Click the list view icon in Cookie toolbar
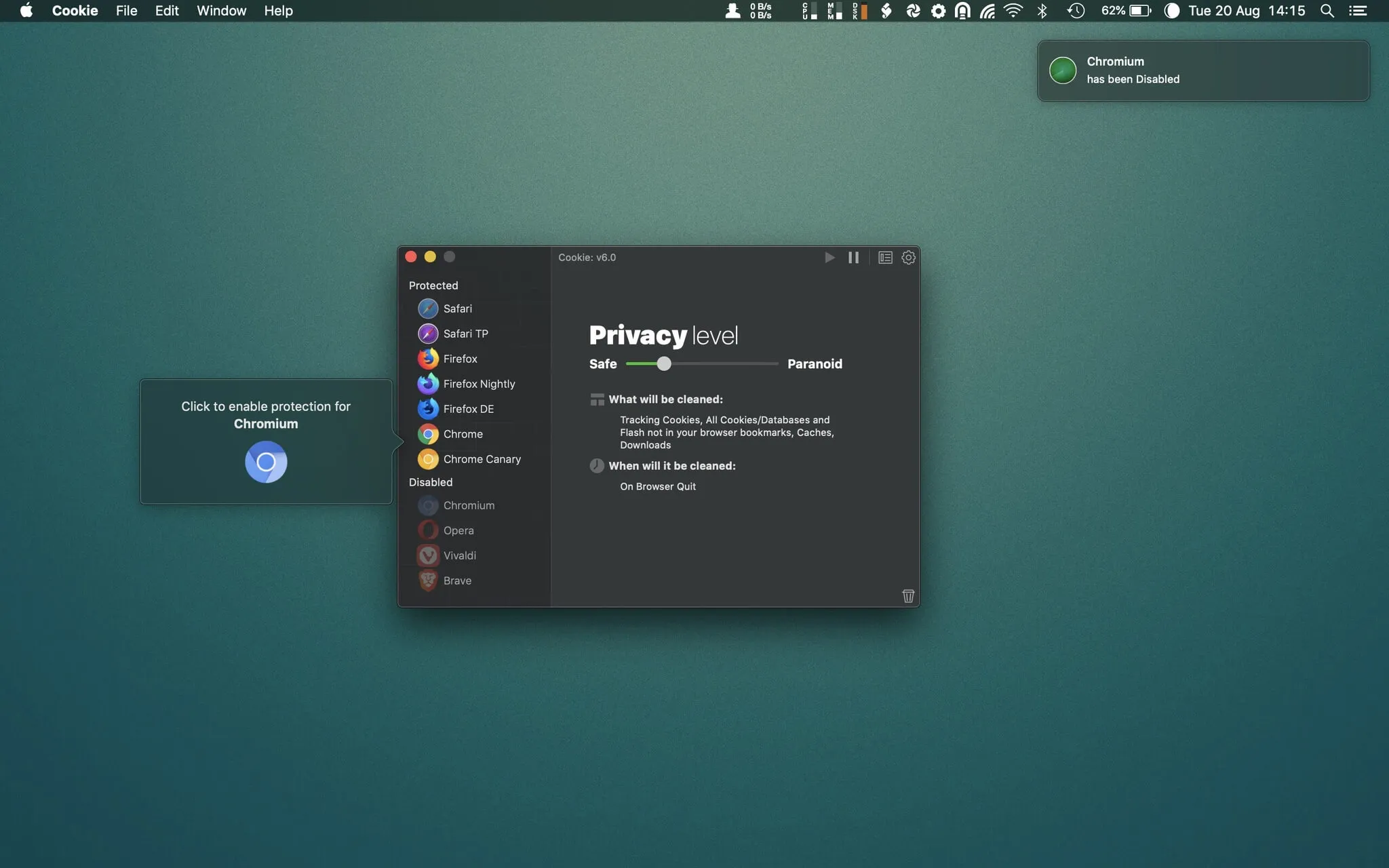Screen dimensions: 1389x868 (884, 258)
